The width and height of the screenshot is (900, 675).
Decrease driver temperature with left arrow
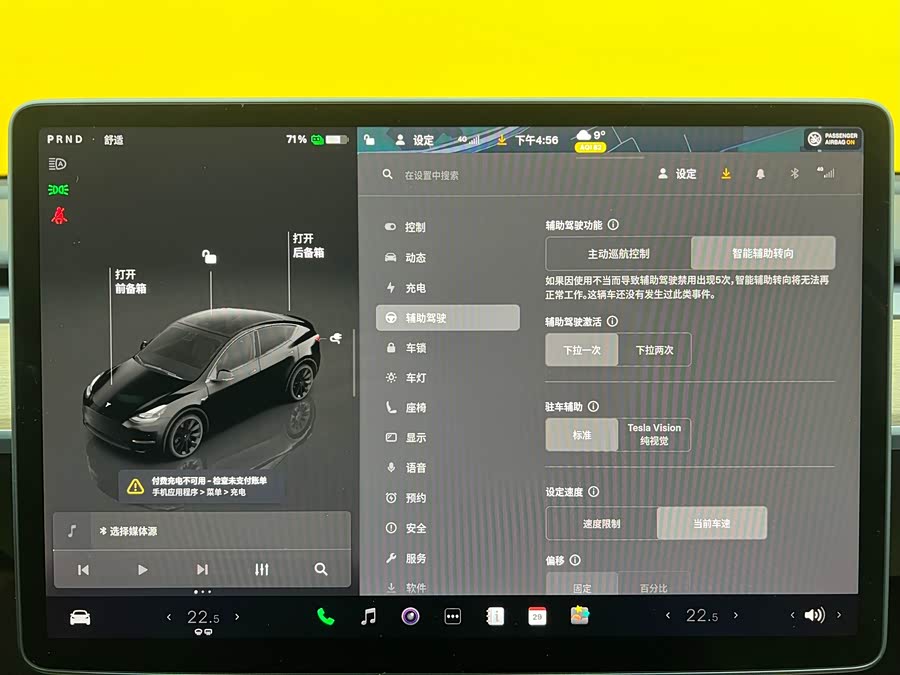(169, 618)
